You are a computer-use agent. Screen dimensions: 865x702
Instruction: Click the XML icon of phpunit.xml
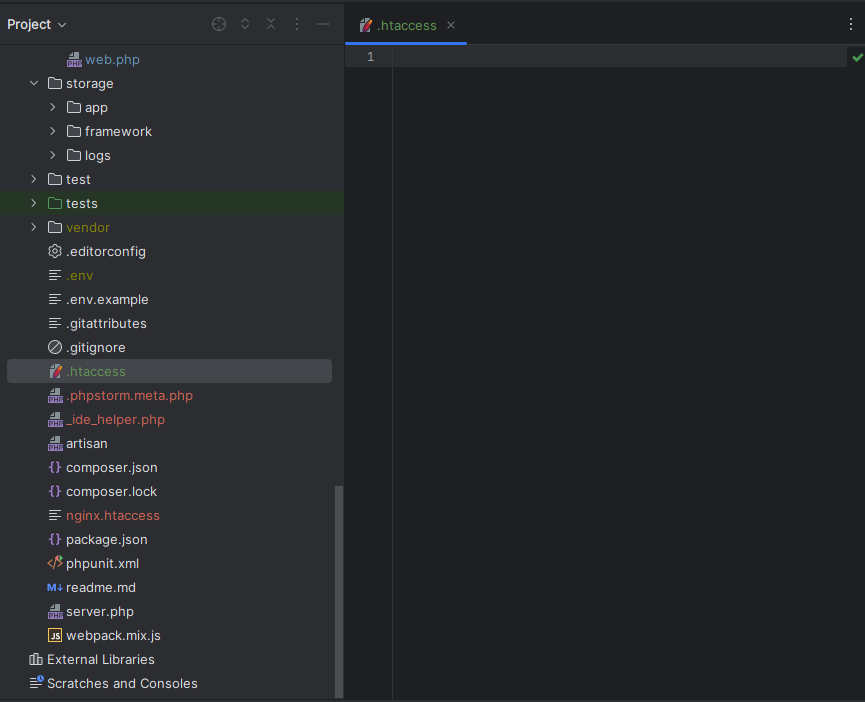(55, 563)
